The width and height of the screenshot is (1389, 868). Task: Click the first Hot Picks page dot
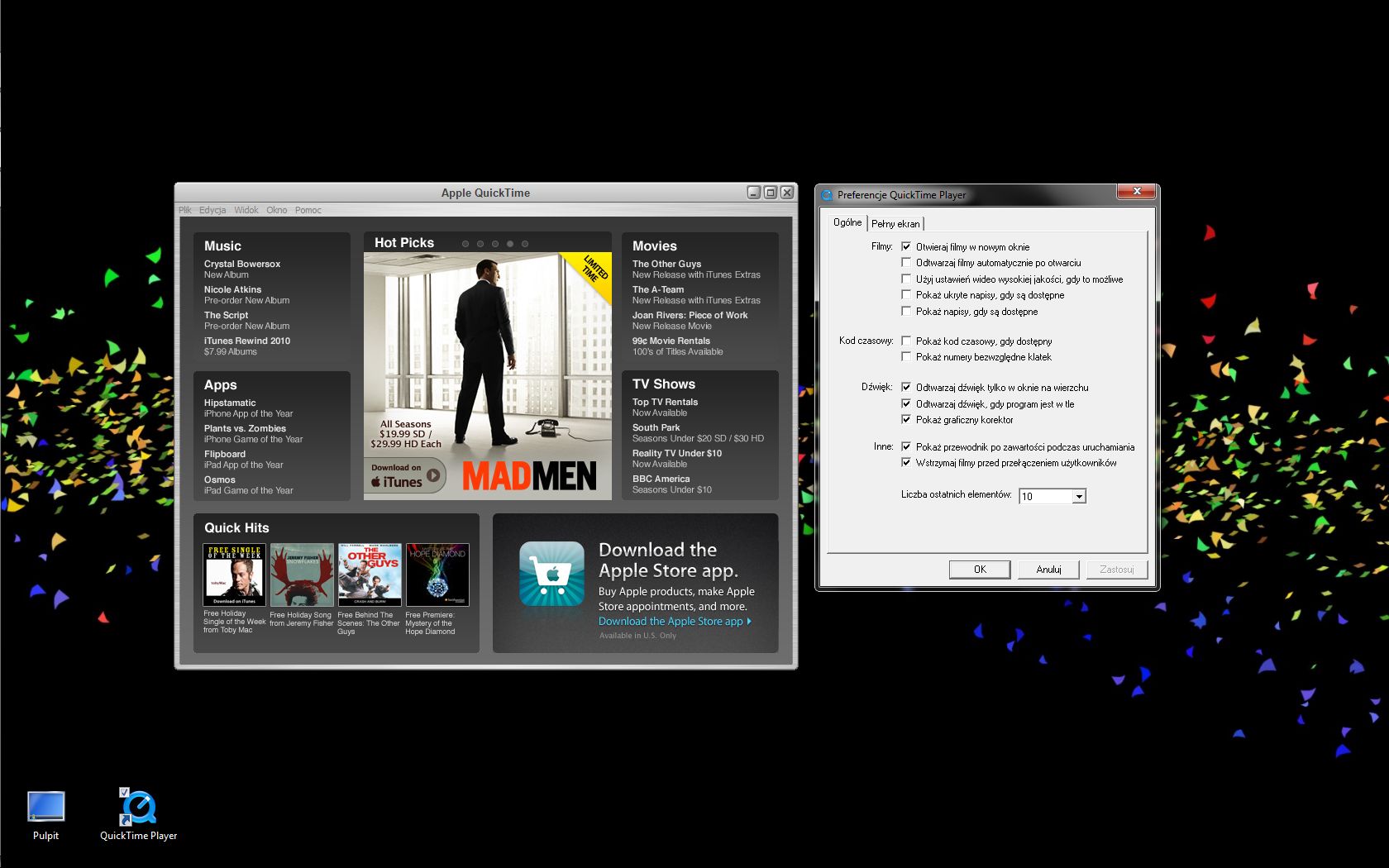pyautogui.click(x=465, y=244)
